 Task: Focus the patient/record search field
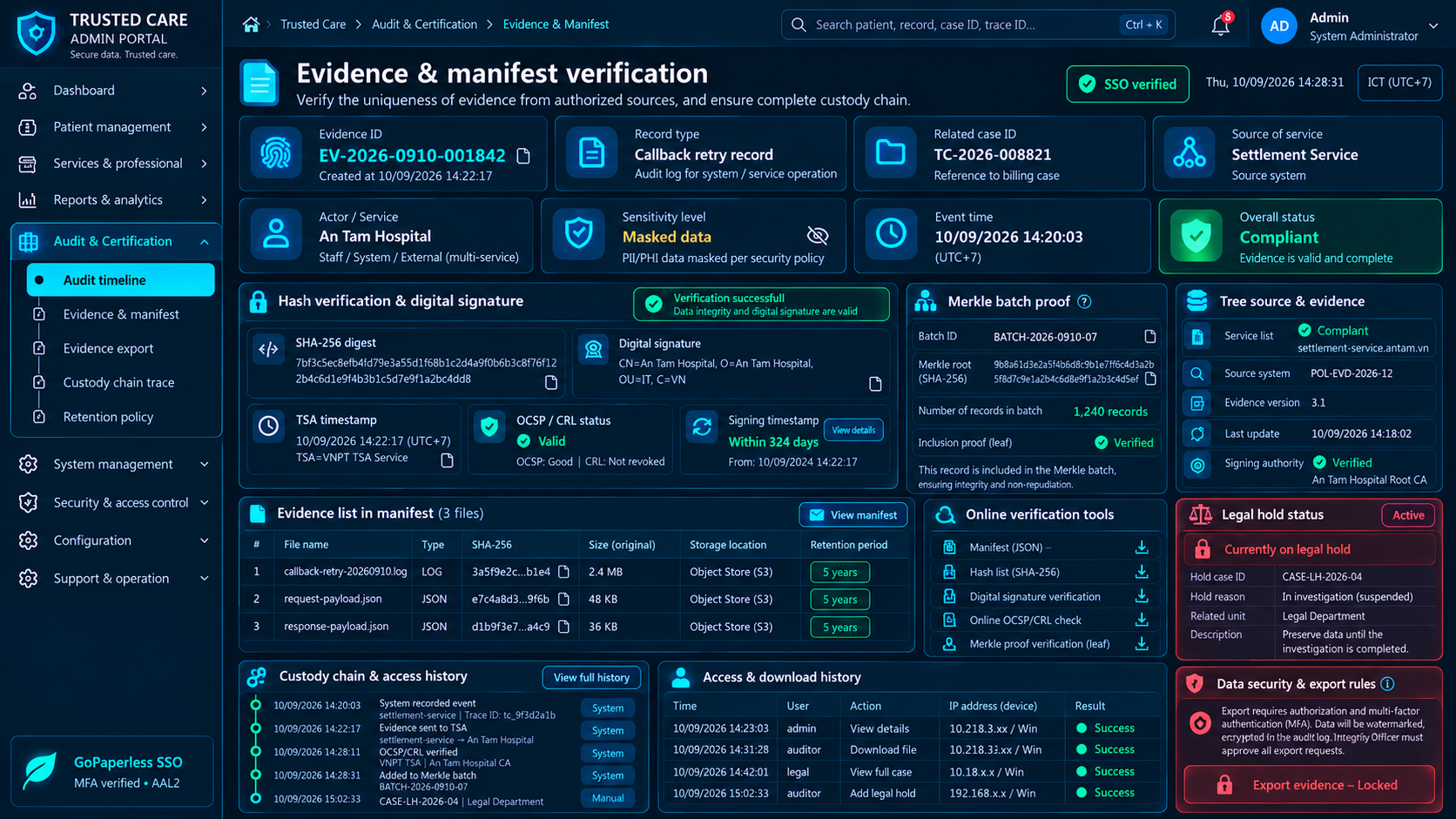pyautogui.click(x=978, y=24)
